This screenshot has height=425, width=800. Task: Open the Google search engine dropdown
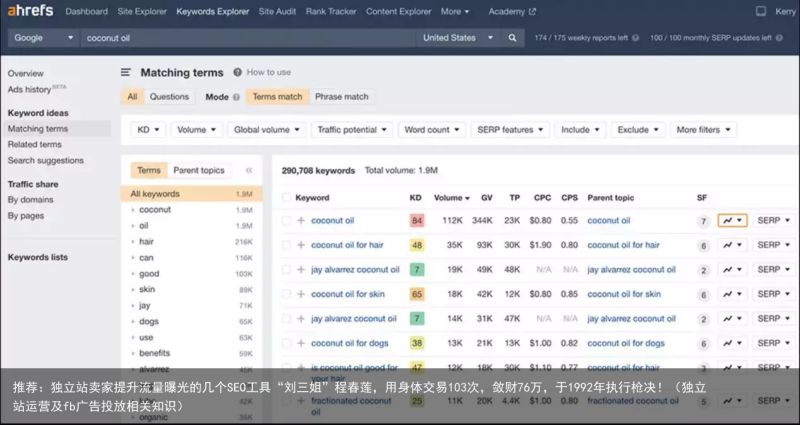pyautogui.click(x=44, y=38)
